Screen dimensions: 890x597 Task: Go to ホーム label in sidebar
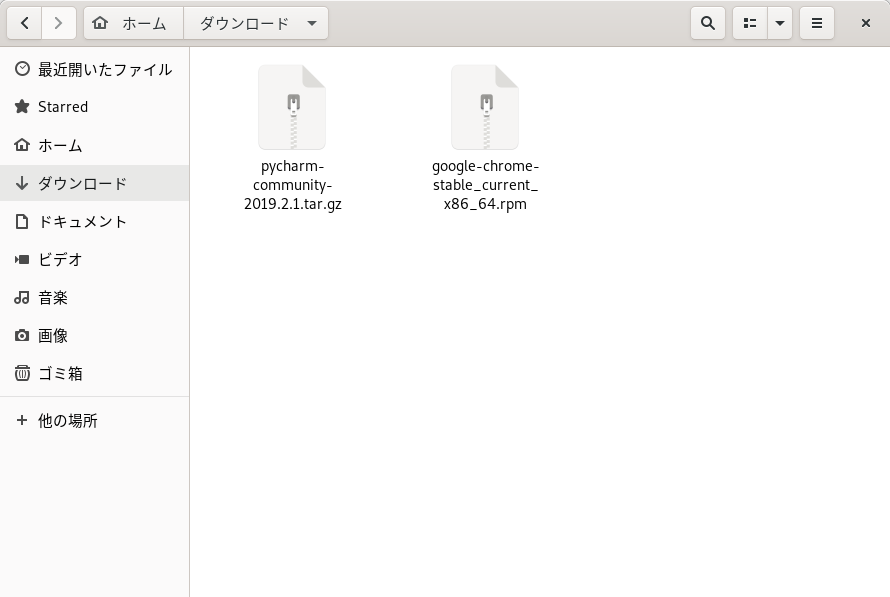[x=60, y=145]
